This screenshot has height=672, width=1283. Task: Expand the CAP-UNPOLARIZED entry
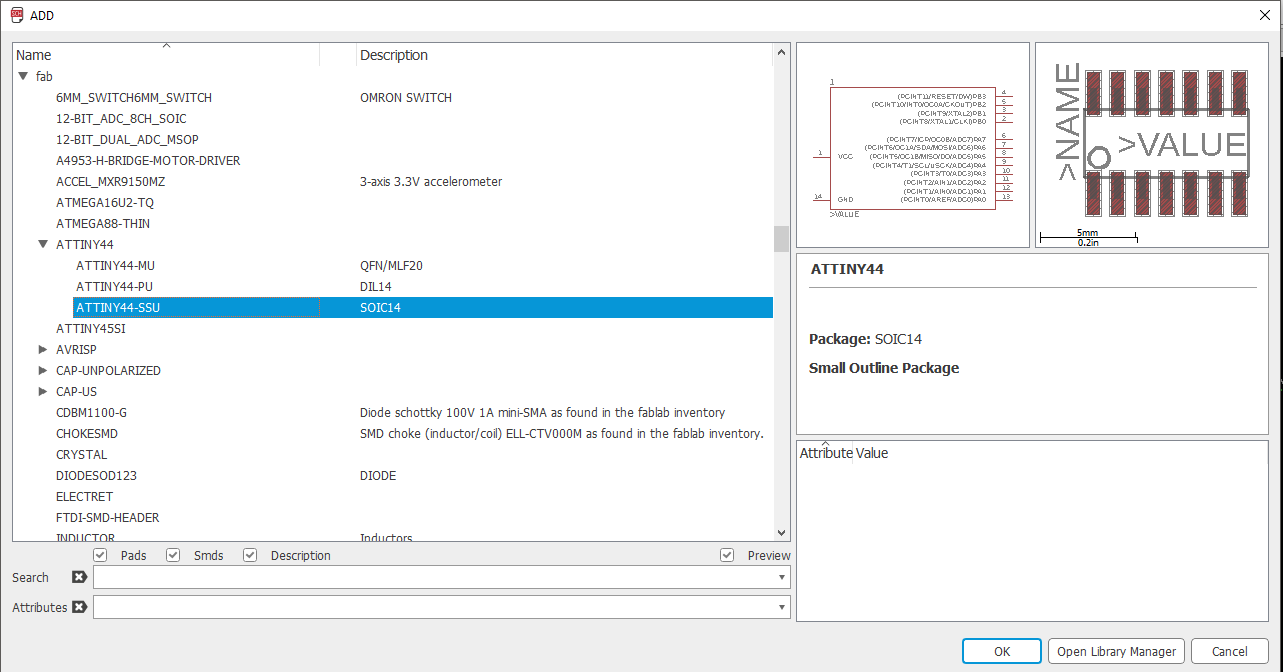43,370
